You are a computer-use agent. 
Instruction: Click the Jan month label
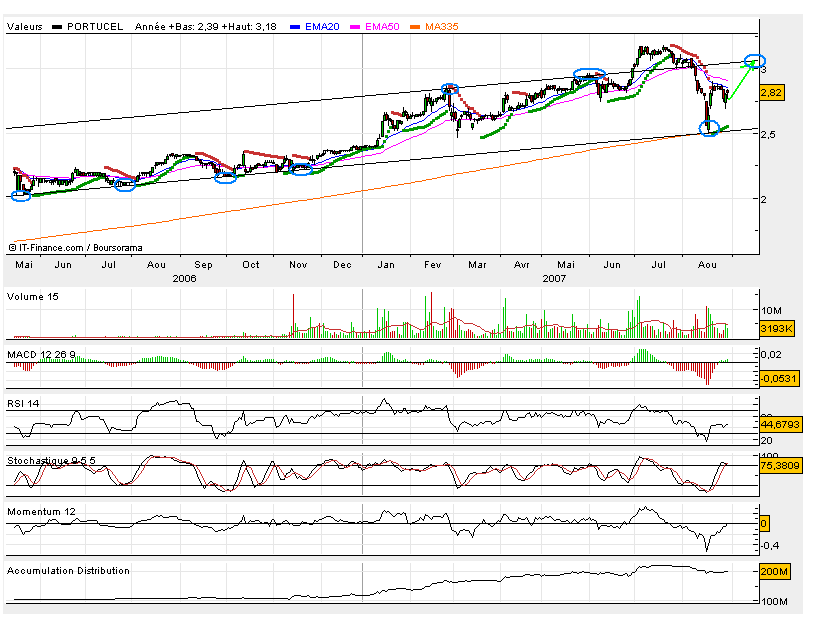pos(386,264)
